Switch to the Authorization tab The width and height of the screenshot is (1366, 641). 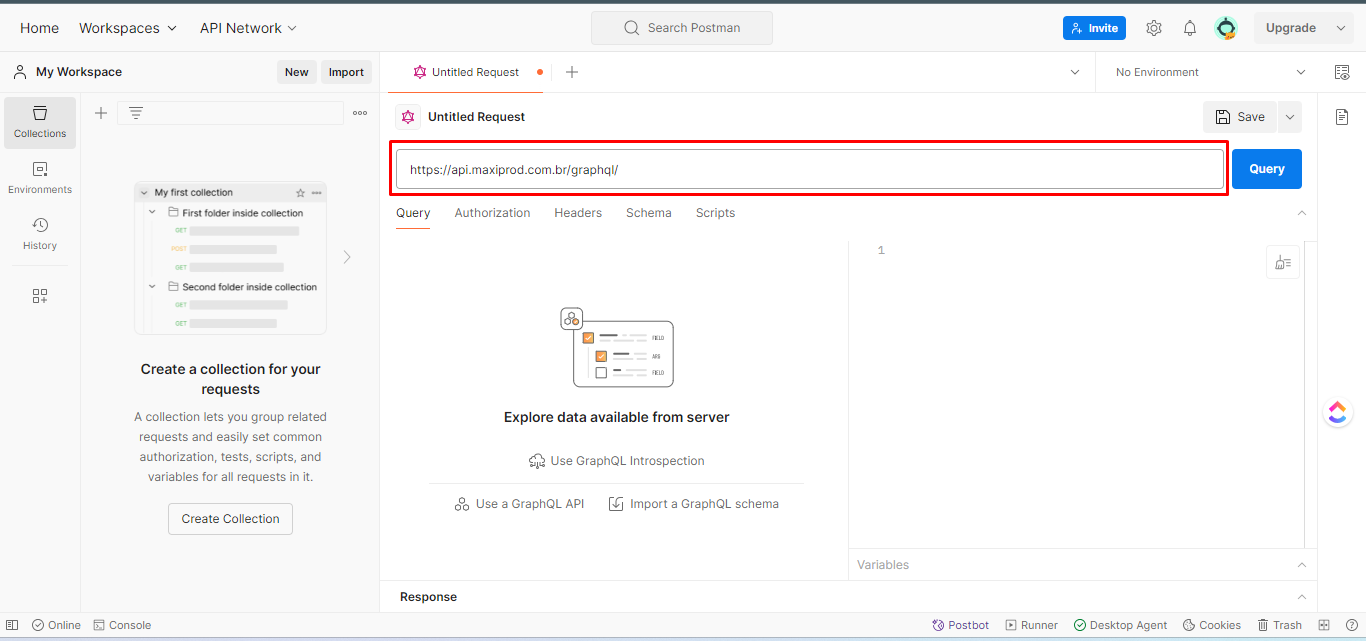(492, 213)
